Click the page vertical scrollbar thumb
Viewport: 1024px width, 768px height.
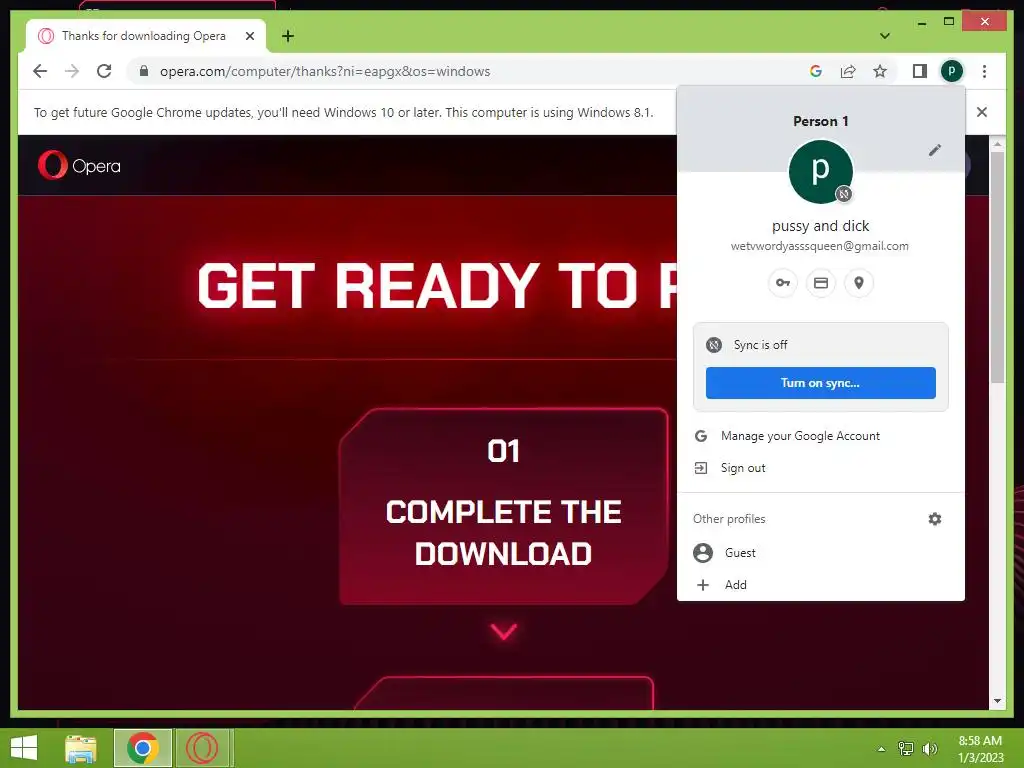(997, 268)
